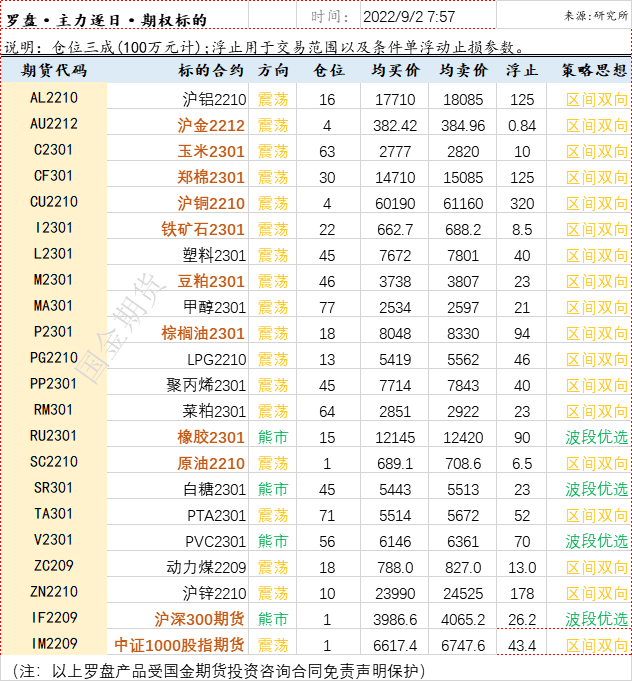The width and height of the screenshot is (632, 681).
Task: Select contract name 橡胶2301
Action: click(211, 438)
